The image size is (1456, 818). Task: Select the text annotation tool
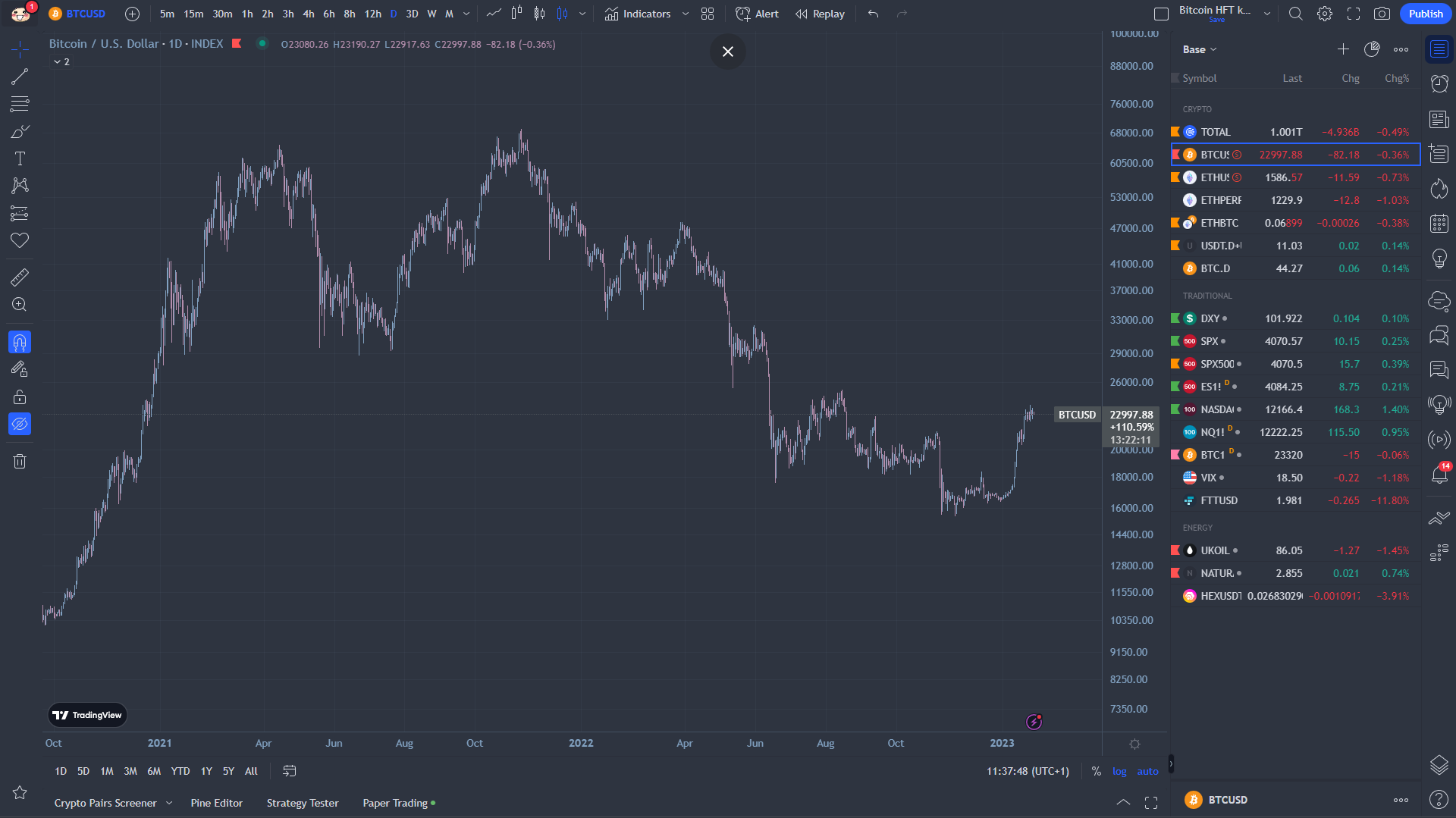coord(20,158)
